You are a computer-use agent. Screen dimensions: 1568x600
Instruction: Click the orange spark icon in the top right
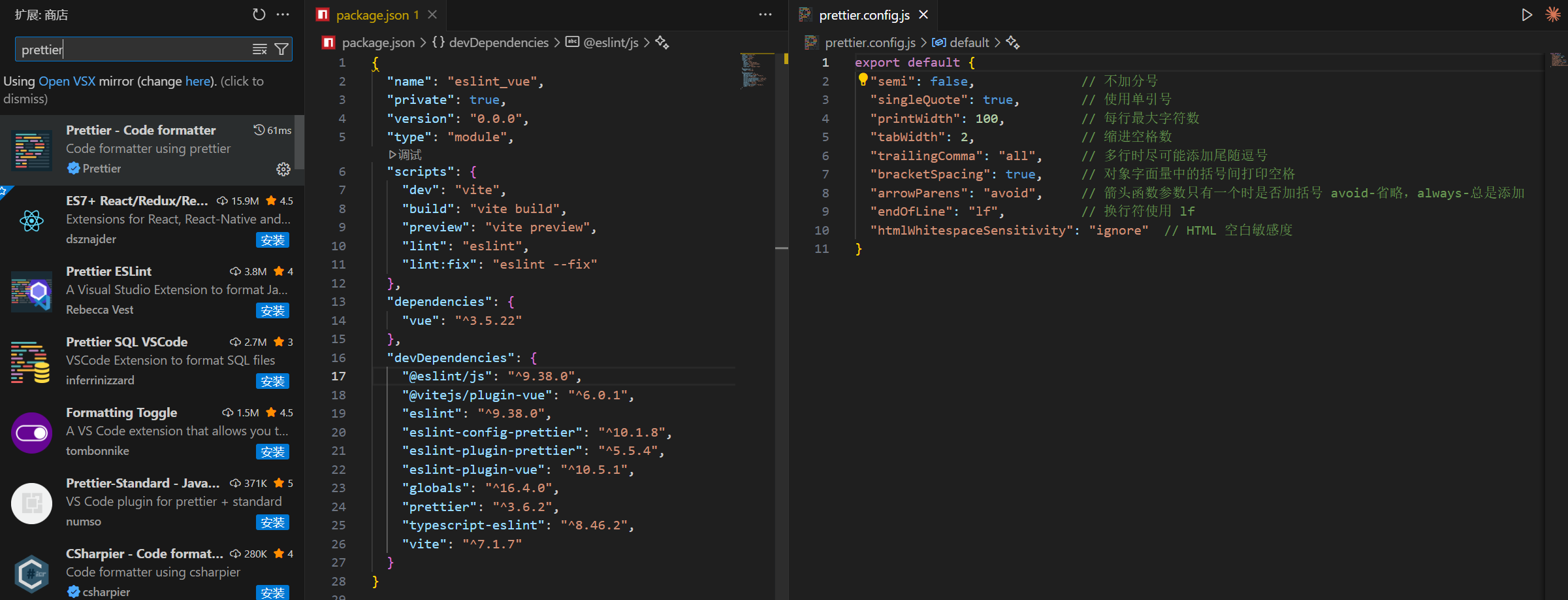click(1553, 14)
